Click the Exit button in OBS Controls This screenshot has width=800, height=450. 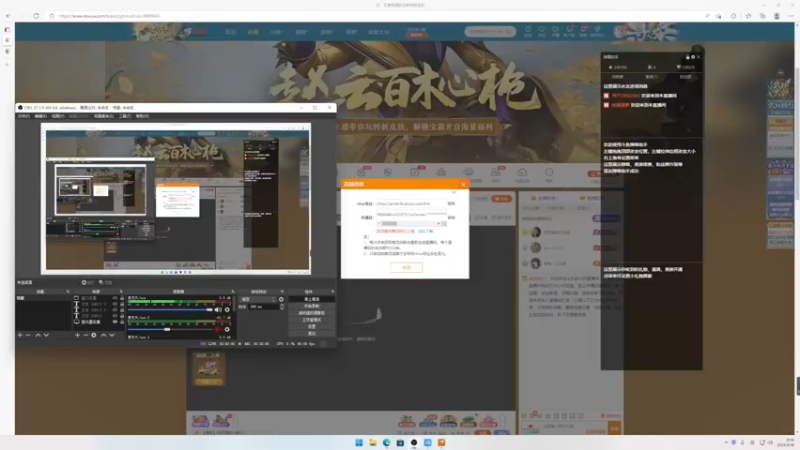click(x=312, y=333)
